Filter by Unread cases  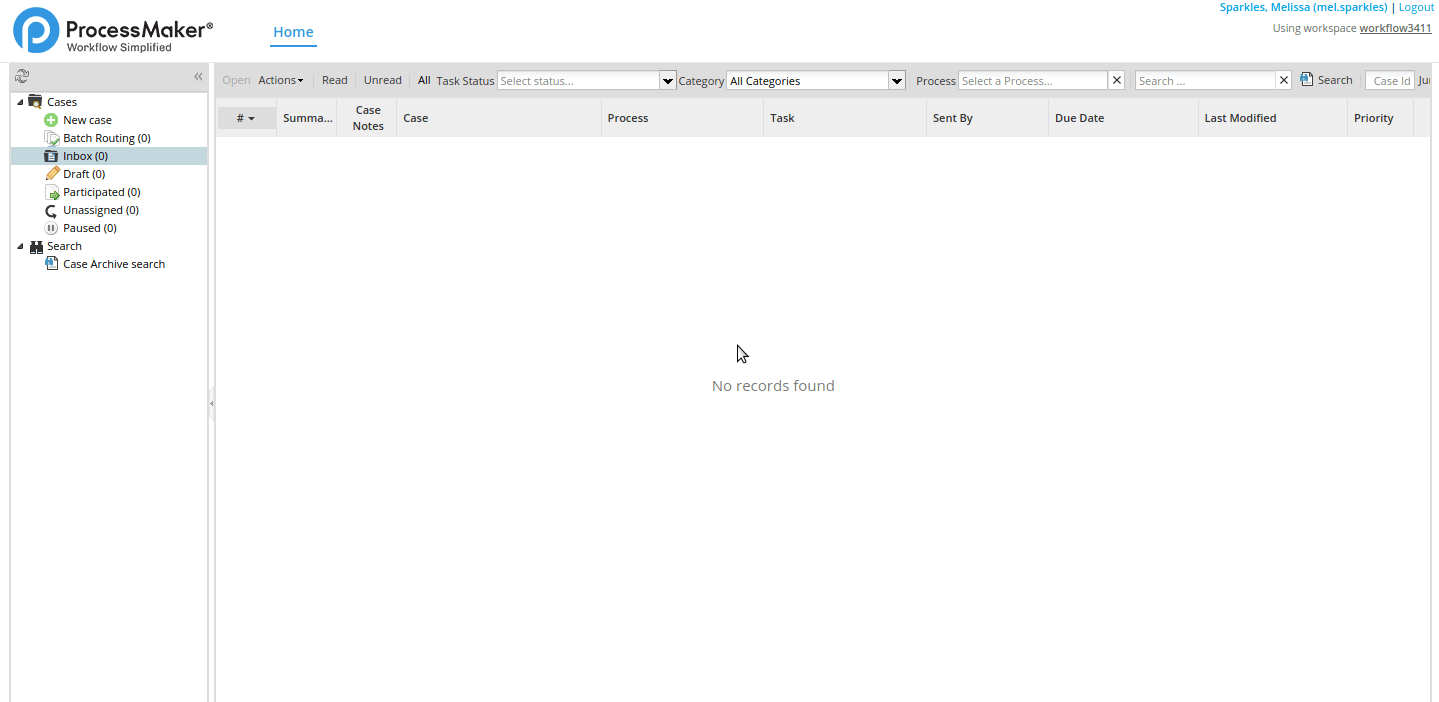tap(382, 80)
